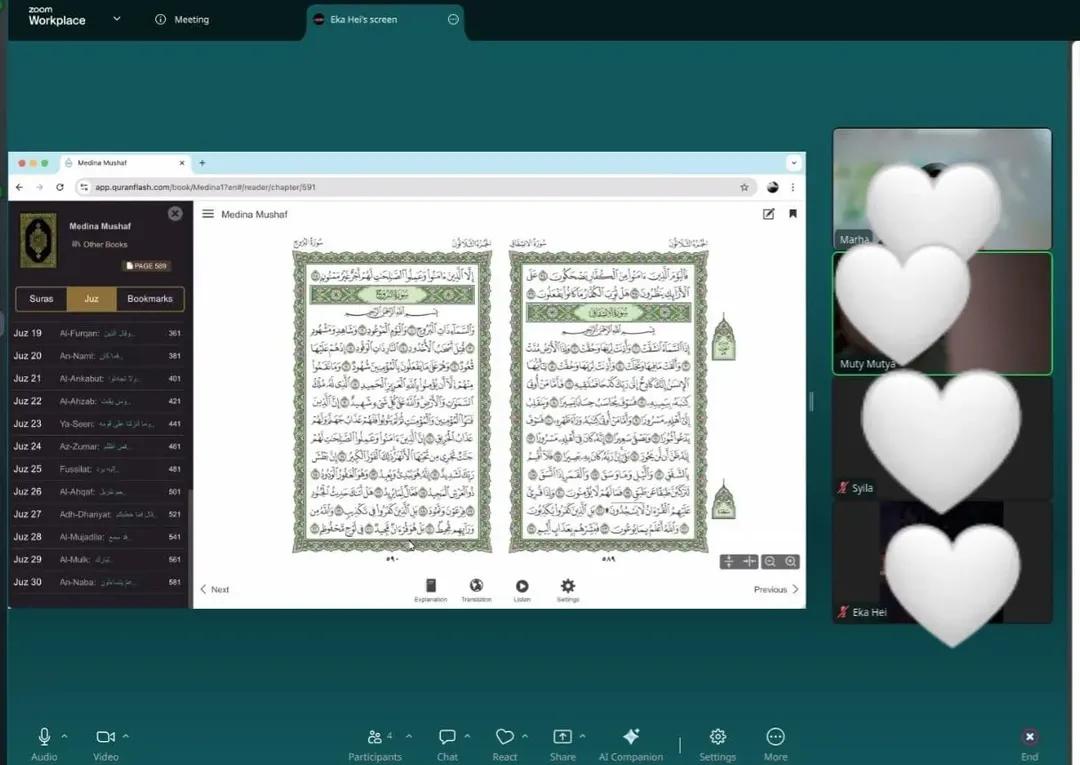1080x765 pixels.
Task: Switch to the Suras tab
Action: [42, 299]
